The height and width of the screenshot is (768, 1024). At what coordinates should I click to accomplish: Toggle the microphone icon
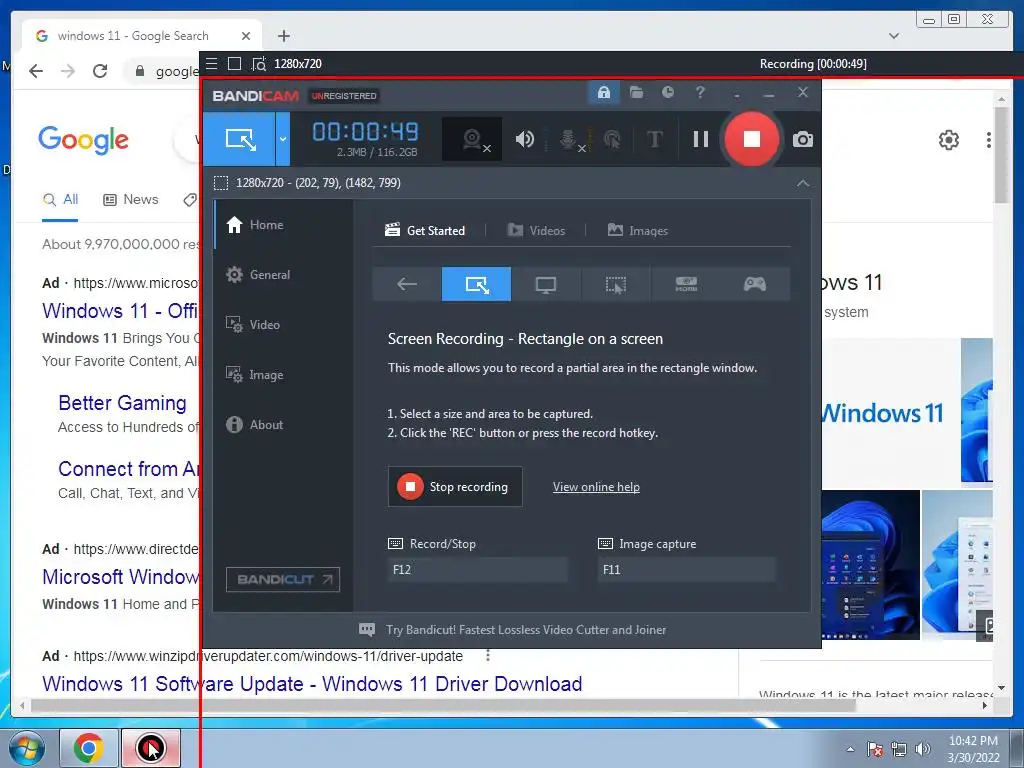click(570, 139)
